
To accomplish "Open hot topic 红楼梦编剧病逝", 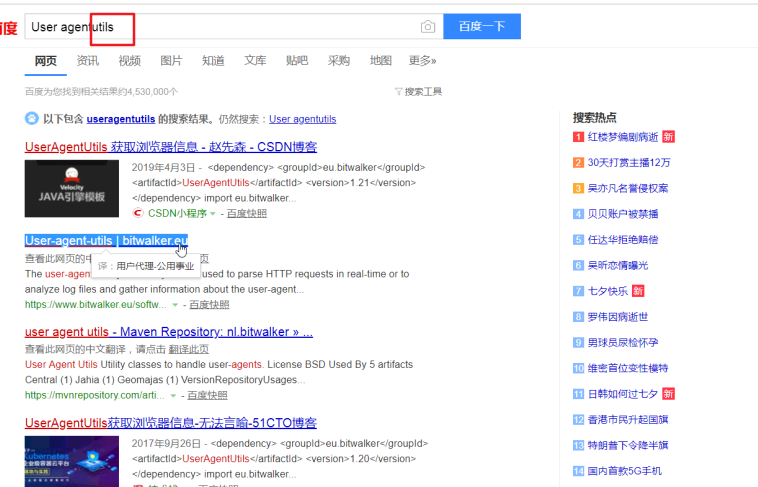I will pos(623,137).
